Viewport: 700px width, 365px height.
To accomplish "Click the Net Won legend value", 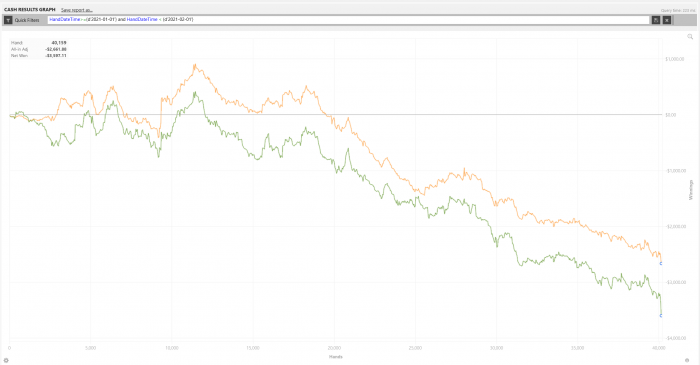I will click(56, 56).
